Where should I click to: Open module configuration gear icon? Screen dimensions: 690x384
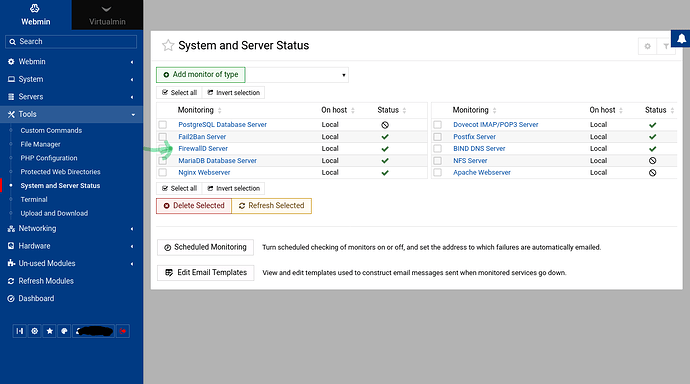coord(647,46)
